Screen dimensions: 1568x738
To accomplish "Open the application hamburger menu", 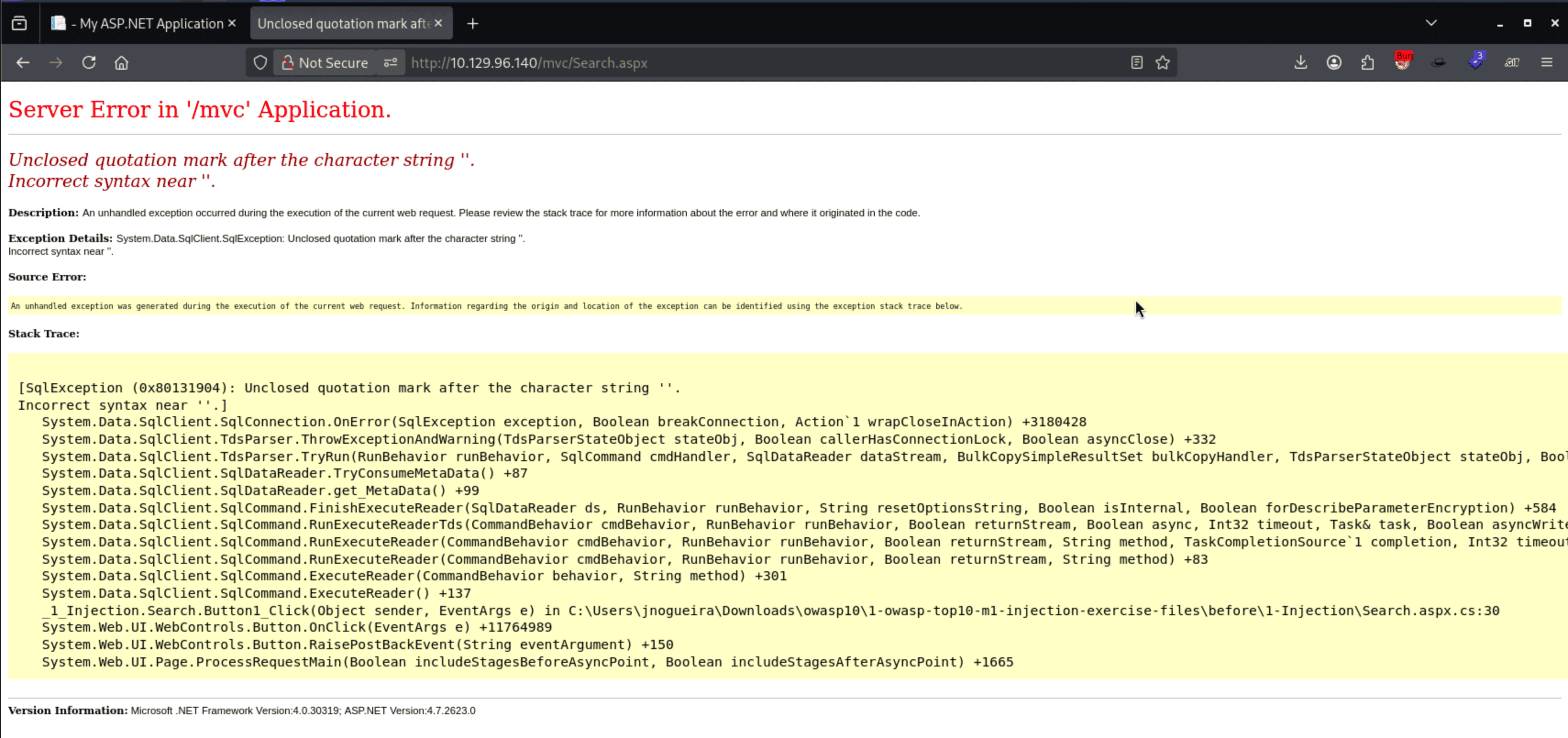I will 1547,63.
